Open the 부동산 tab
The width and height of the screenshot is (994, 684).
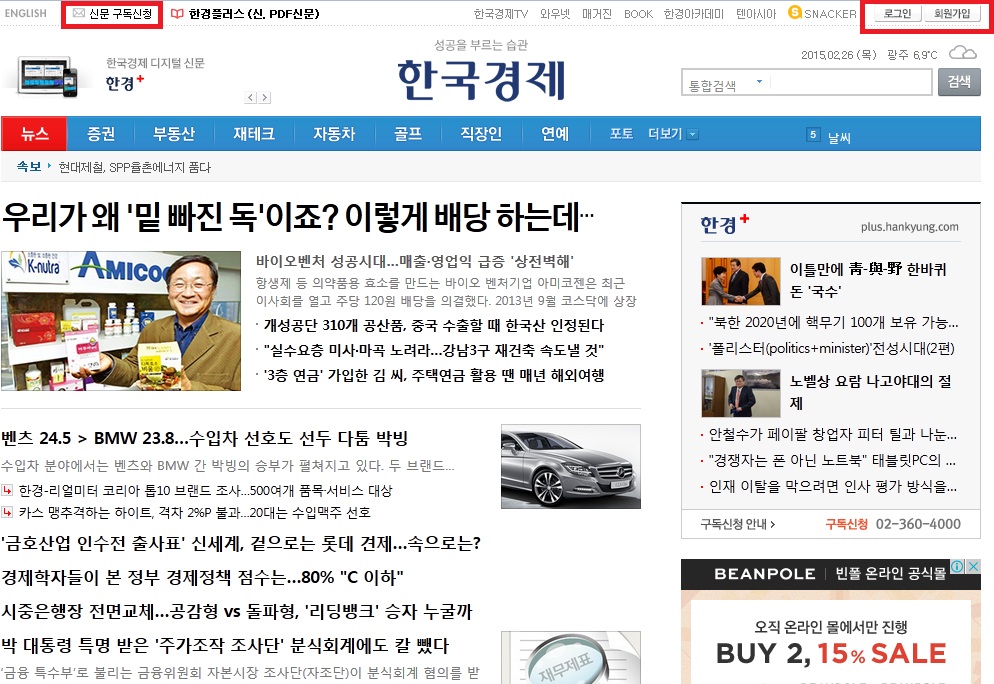(174, 134)
